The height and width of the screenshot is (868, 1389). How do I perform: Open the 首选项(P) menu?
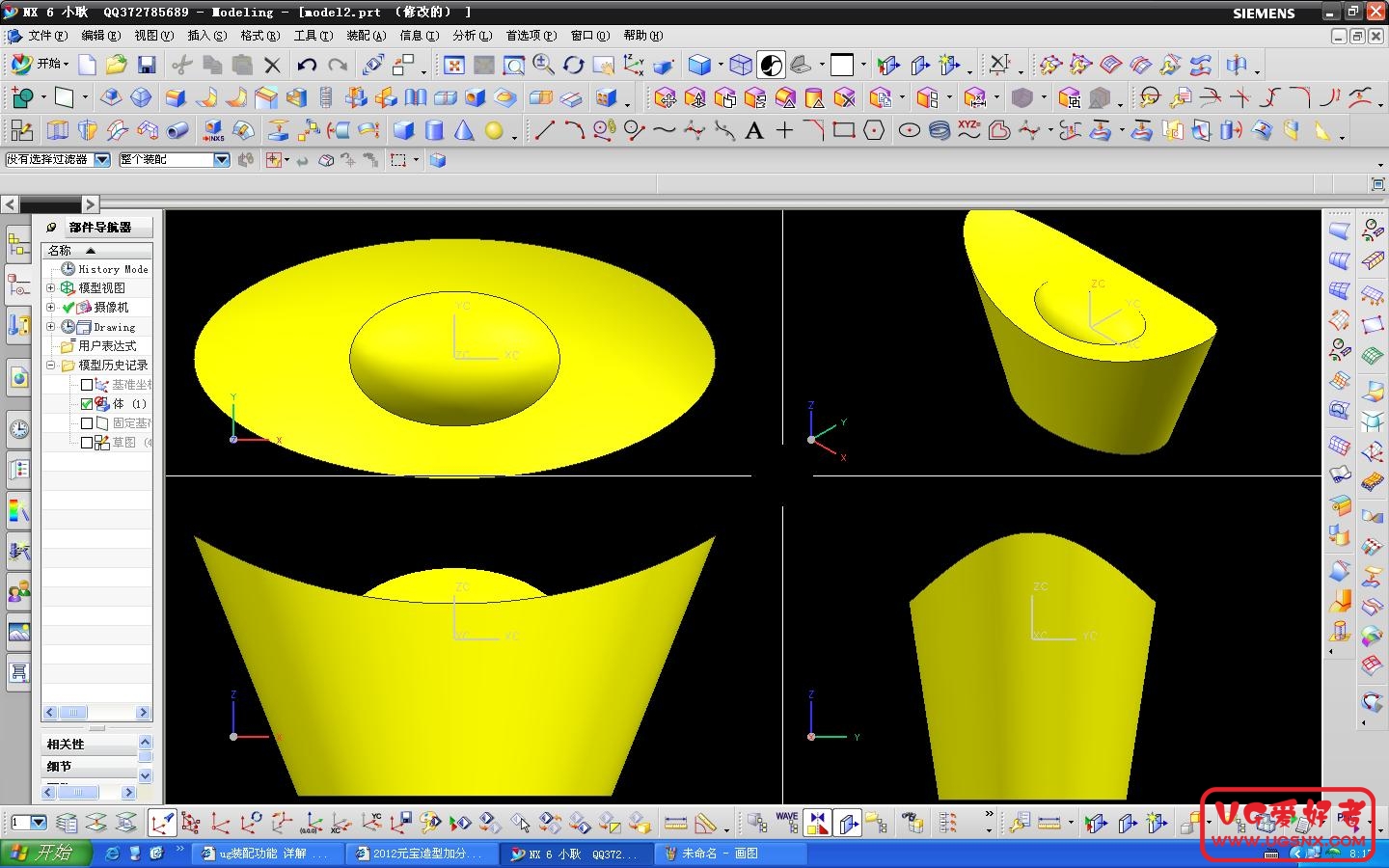pos(531,36)
